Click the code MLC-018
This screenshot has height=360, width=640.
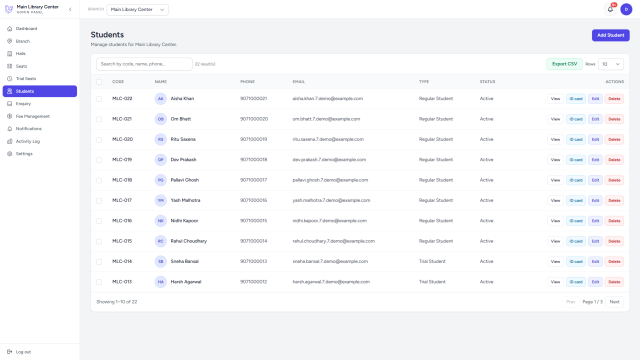click(122, 180)
